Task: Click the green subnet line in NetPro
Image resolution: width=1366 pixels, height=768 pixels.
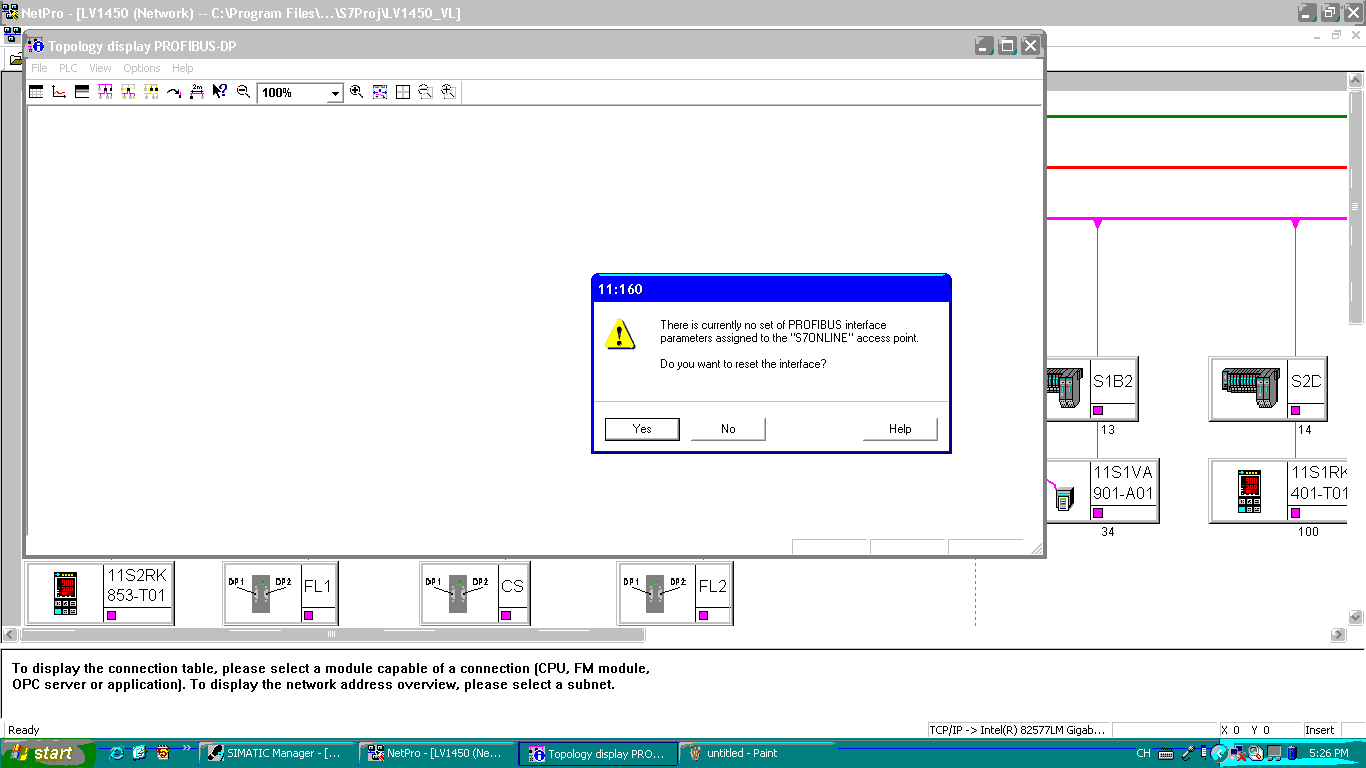Action: click(1197, 117)
